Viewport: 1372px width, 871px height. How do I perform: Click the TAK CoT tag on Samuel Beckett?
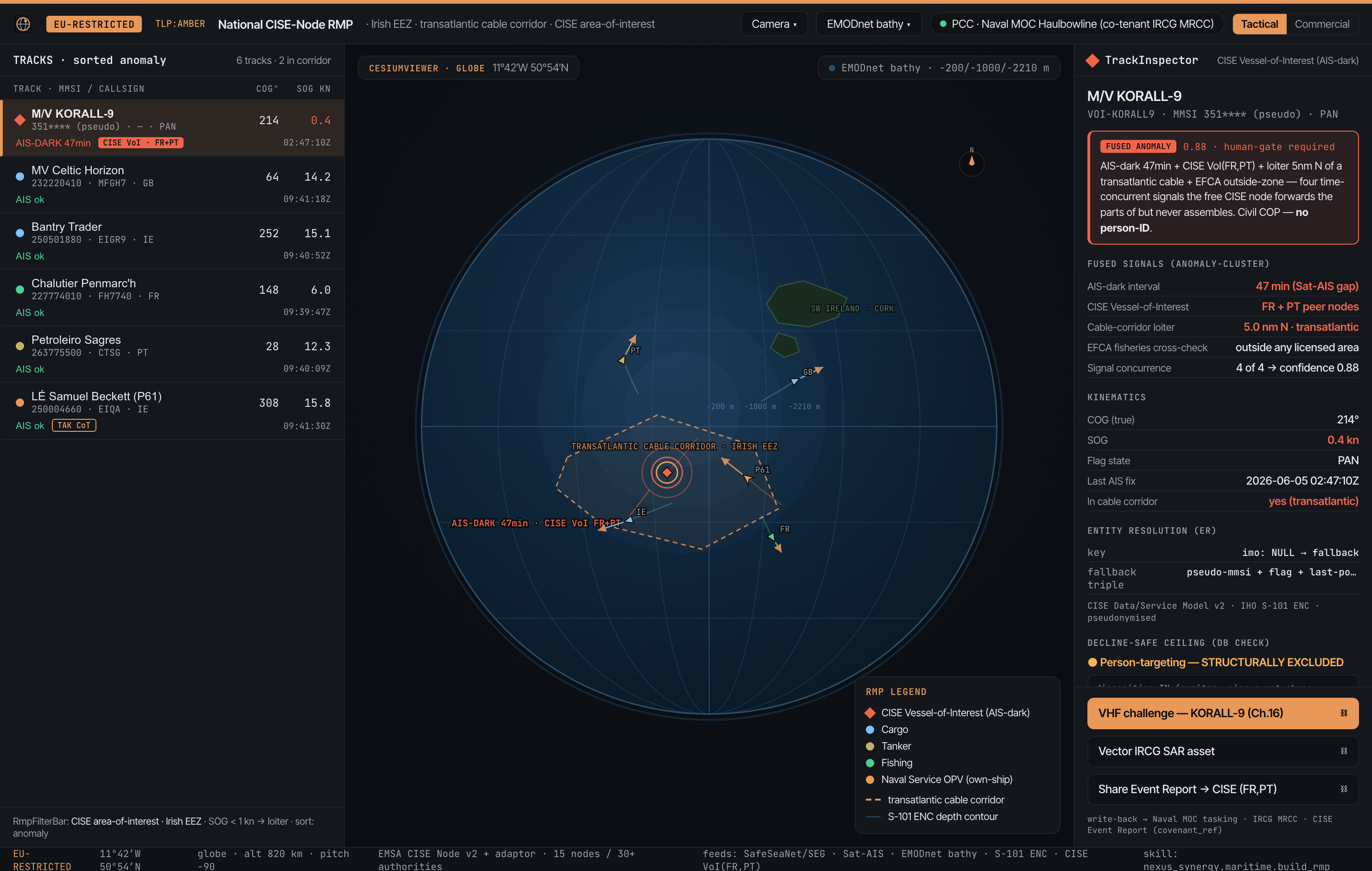tap(74, 425)
